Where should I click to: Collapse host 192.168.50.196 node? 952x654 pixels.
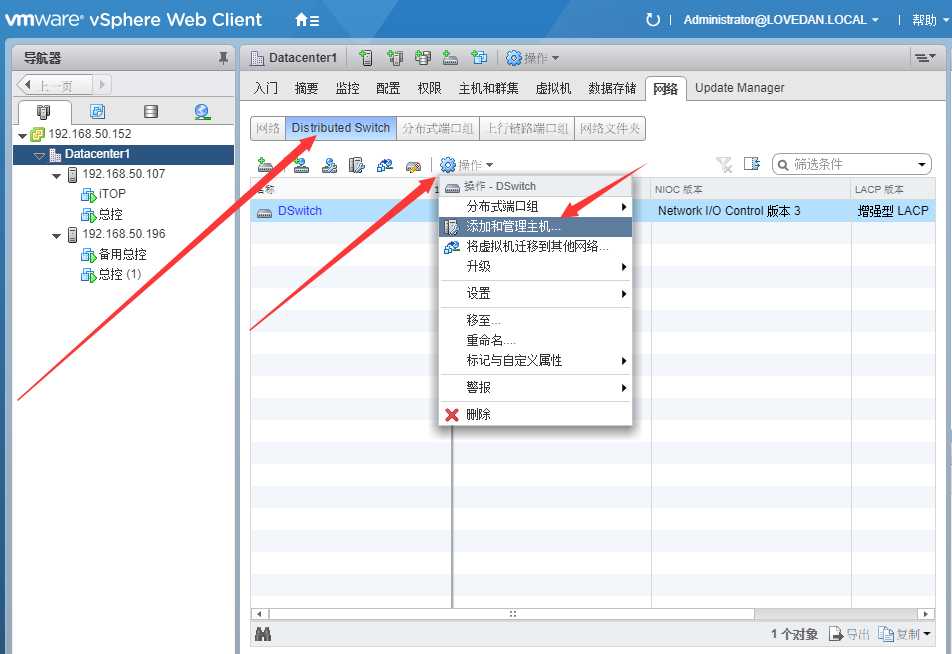(x=56, y=236)
